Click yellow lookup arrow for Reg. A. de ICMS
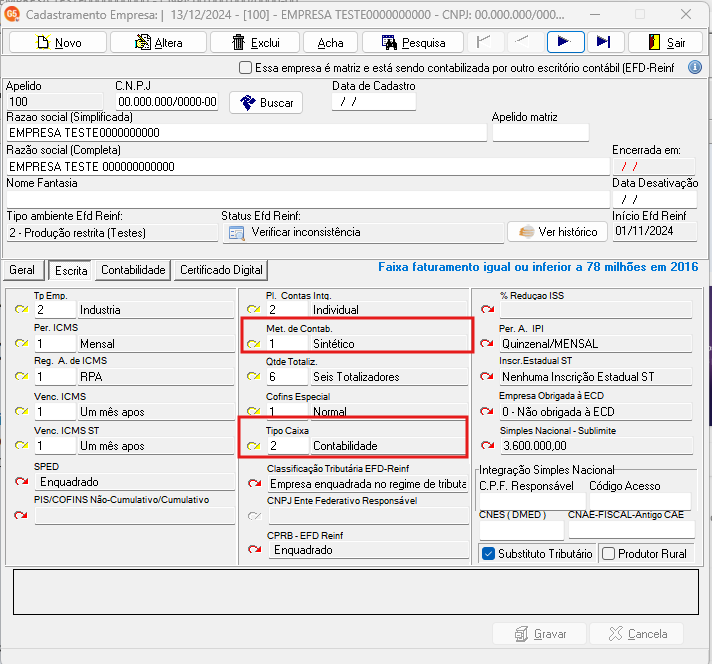This screenshot has width=712, height=664. coord(21,376)
